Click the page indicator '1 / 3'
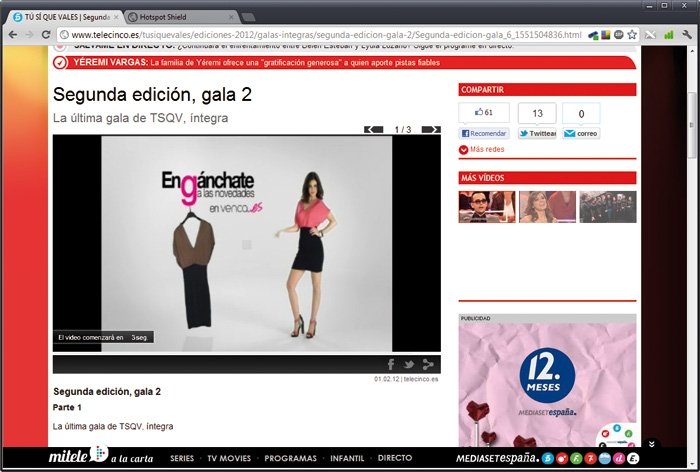The height and width of the screenshot is (472, 700). [403, 129]
